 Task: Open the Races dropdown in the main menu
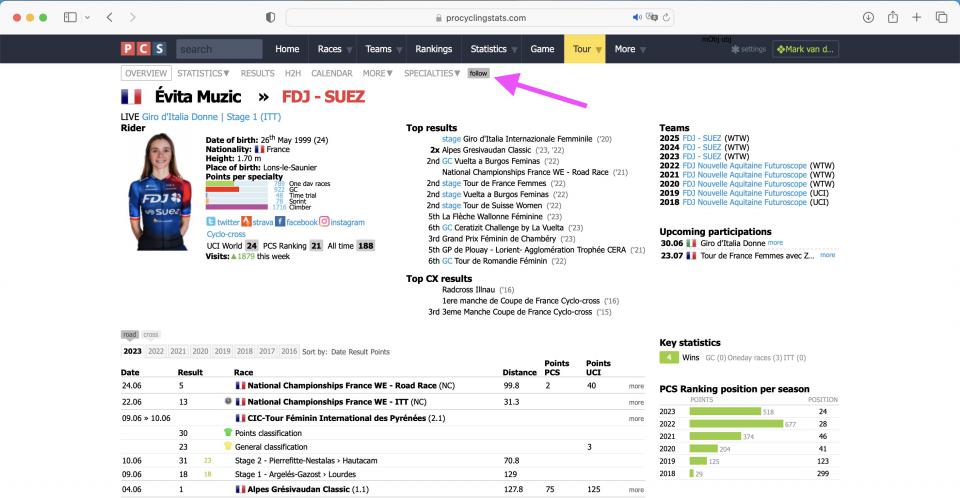click(333, 49)
